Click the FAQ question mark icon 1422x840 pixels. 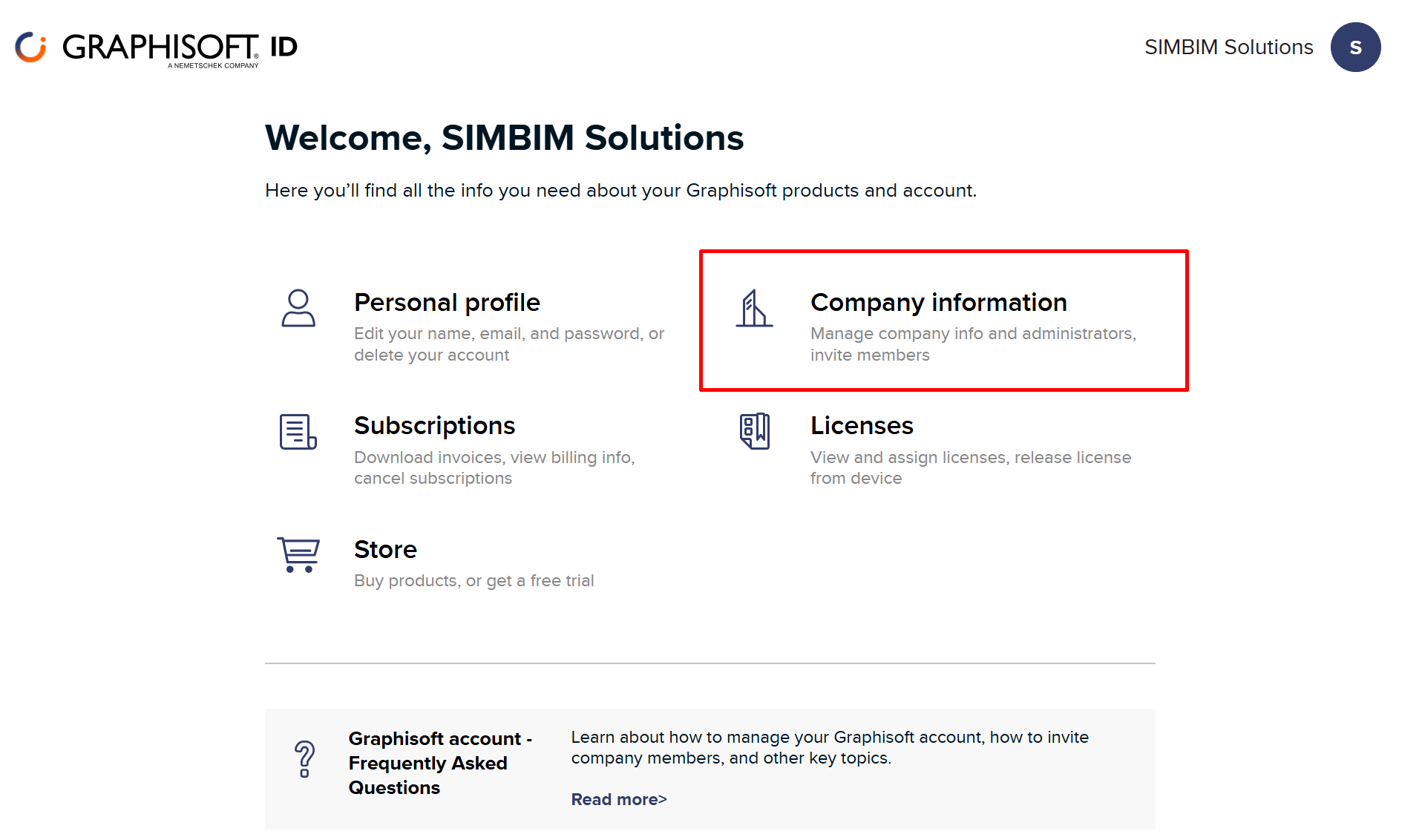(304, 759)
